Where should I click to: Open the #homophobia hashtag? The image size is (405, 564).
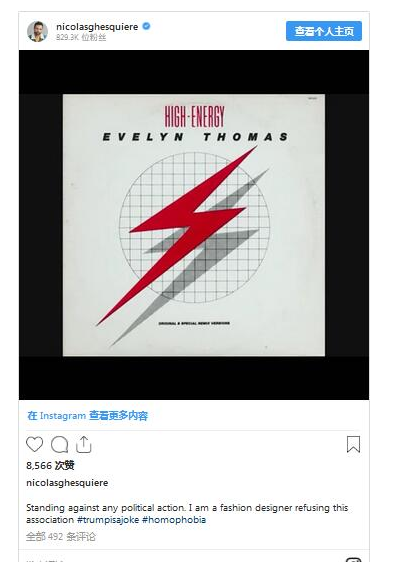pyautogui.click(x=174, y=520)
